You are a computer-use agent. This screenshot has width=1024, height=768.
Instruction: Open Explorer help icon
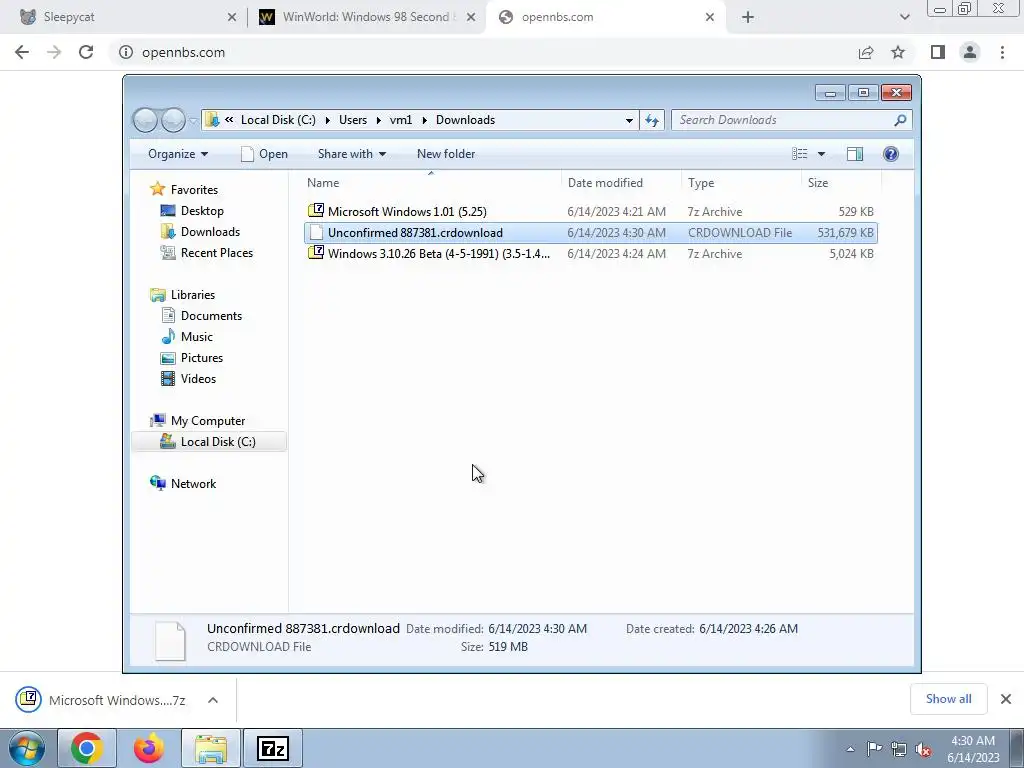[x=891, y=154]
